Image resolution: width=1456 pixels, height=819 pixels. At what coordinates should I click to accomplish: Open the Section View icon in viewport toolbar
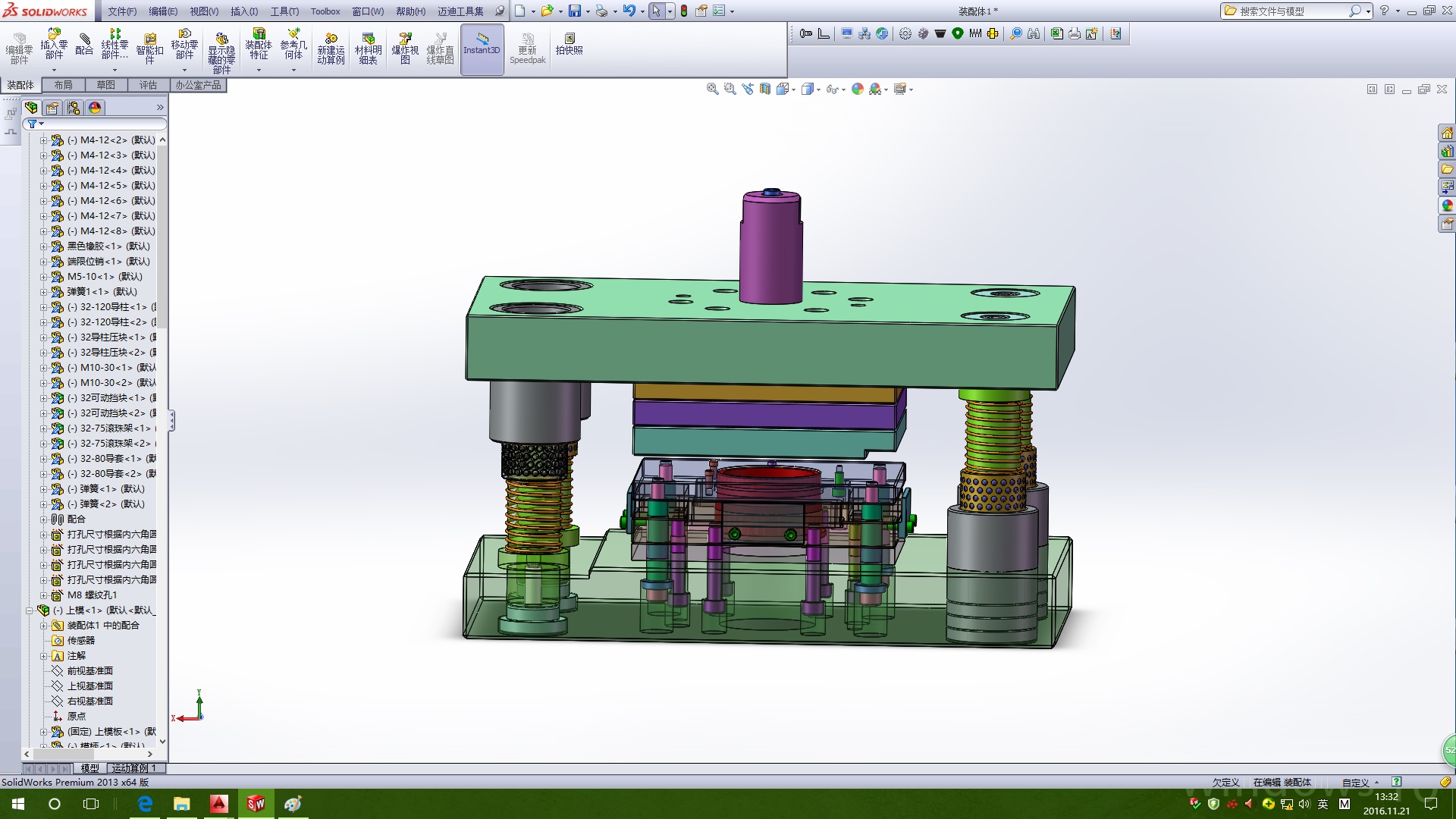coord(765,89)
